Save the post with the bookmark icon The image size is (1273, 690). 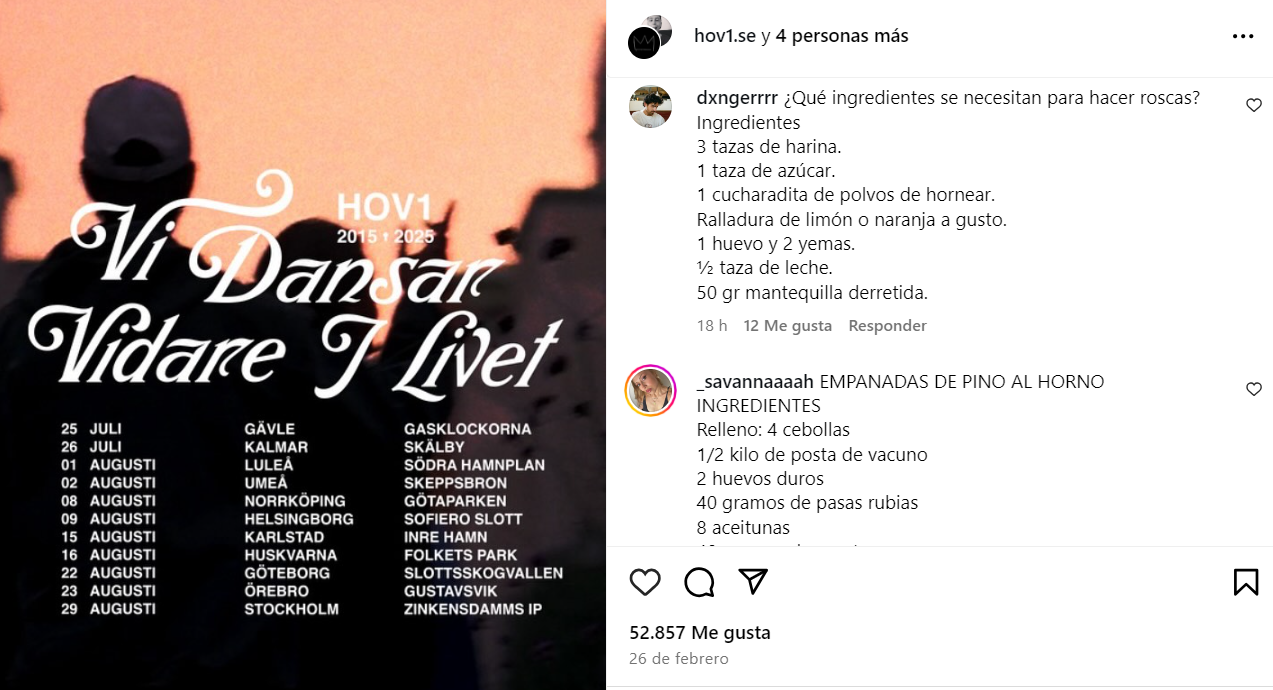[x=1246, y=581]
